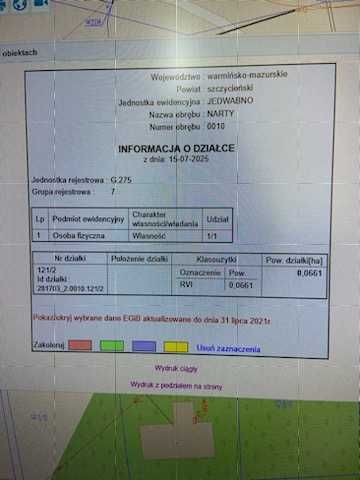Viewport: 360px width, 480px height.
Task: Click the 'Osoba fizyczna' table cell
Action: coord(79,236)
